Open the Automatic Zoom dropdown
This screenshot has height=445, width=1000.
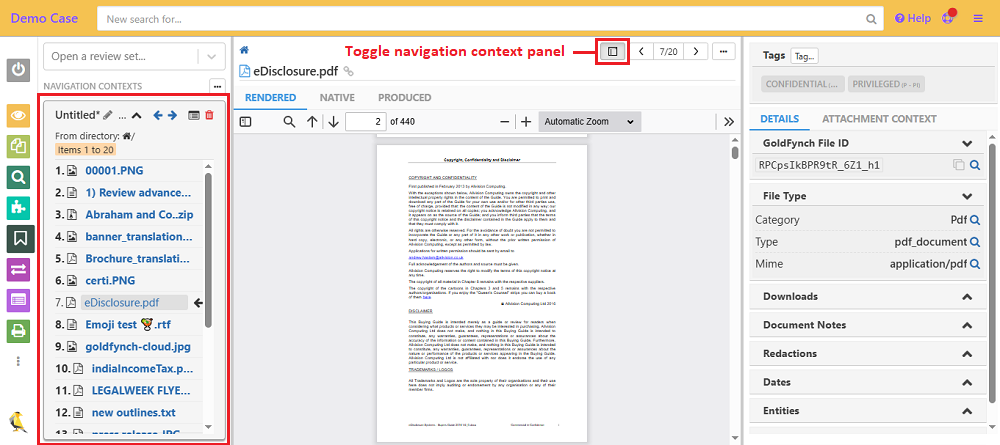coord(589,122)
